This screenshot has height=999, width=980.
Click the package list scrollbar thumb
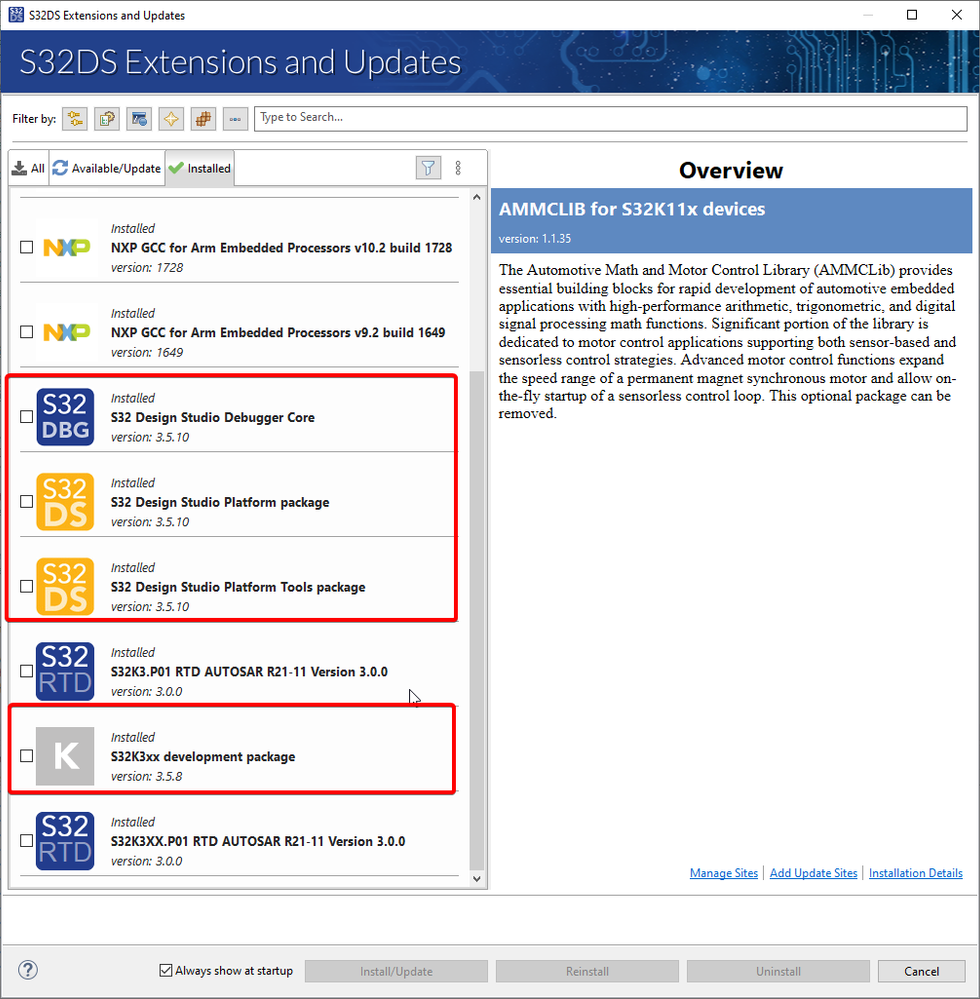[477, 620]
